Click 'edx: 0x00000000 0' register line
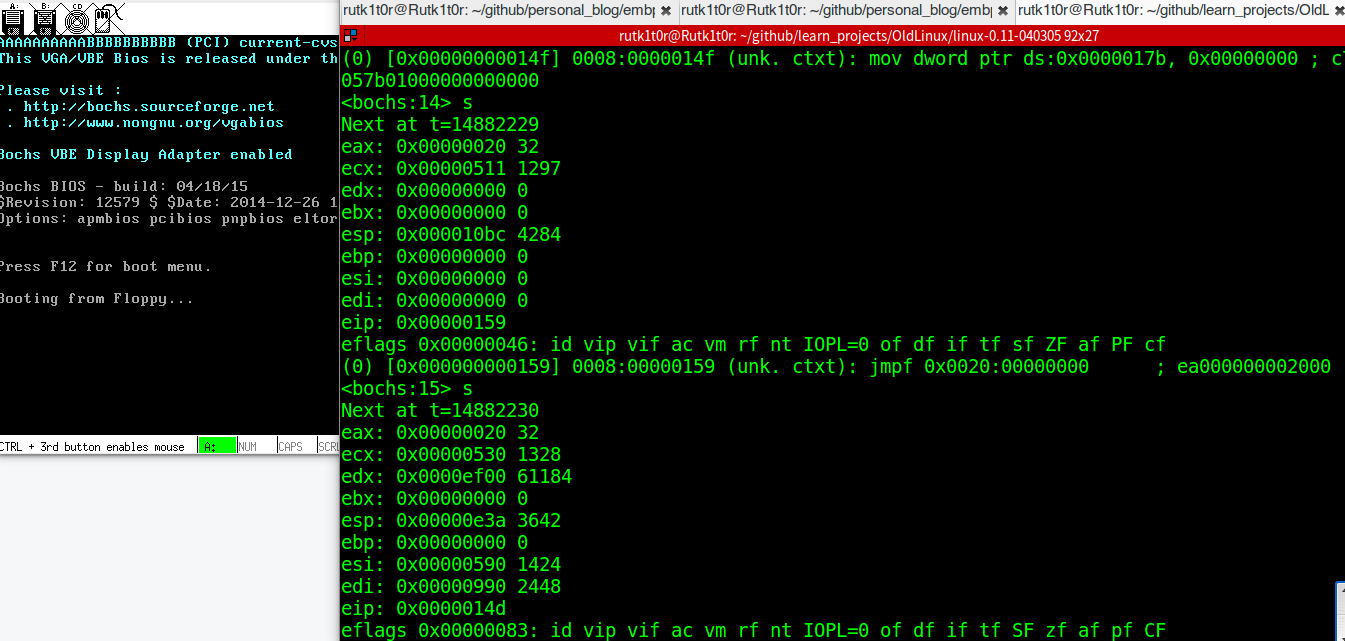This screenshot has height=641, width=1345. point(435,190)
